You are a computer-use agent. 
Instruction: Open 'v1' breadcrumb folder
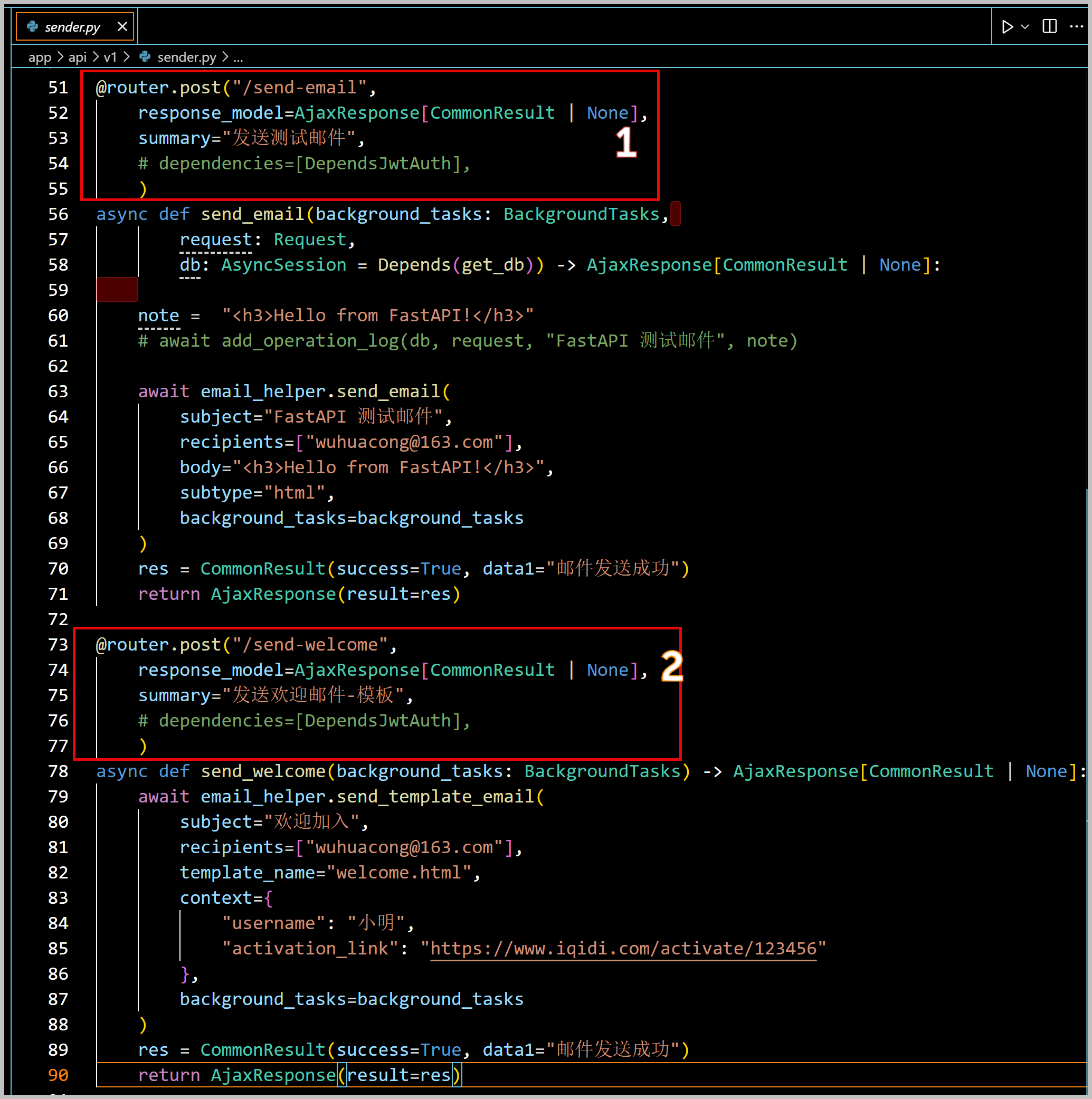tap(110, 57)
